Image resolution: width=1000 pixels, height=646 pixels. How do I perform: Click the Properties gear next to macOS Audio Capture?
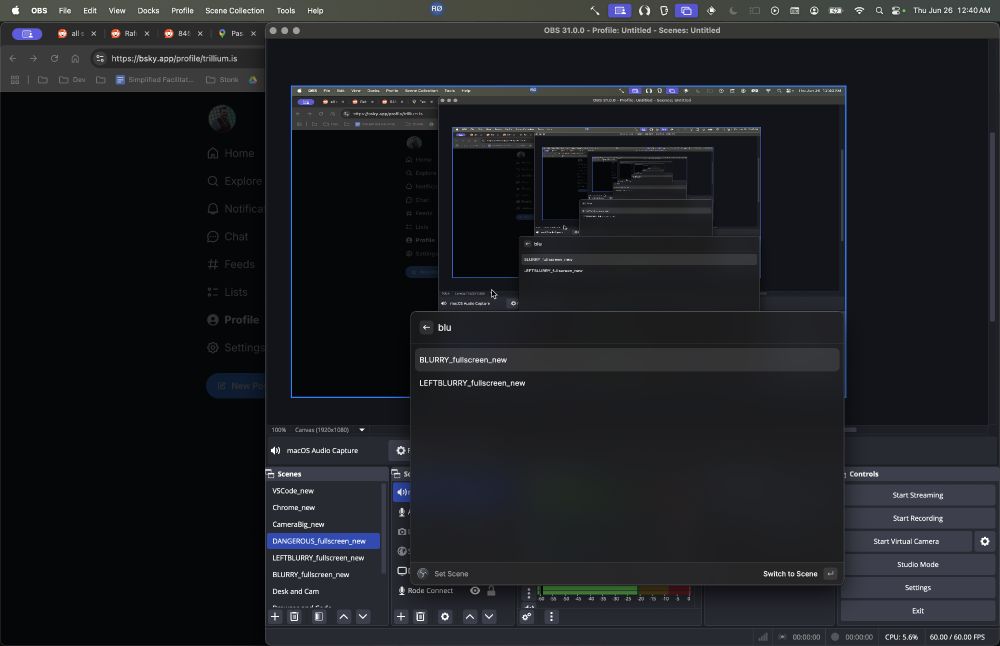[x=401, y=450]
